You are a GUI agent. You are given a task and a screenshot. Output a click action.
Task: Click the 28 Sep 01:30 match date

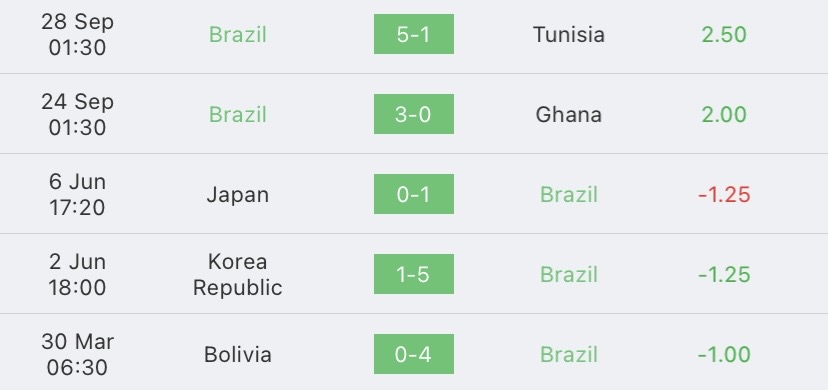[x=78, y=35]
